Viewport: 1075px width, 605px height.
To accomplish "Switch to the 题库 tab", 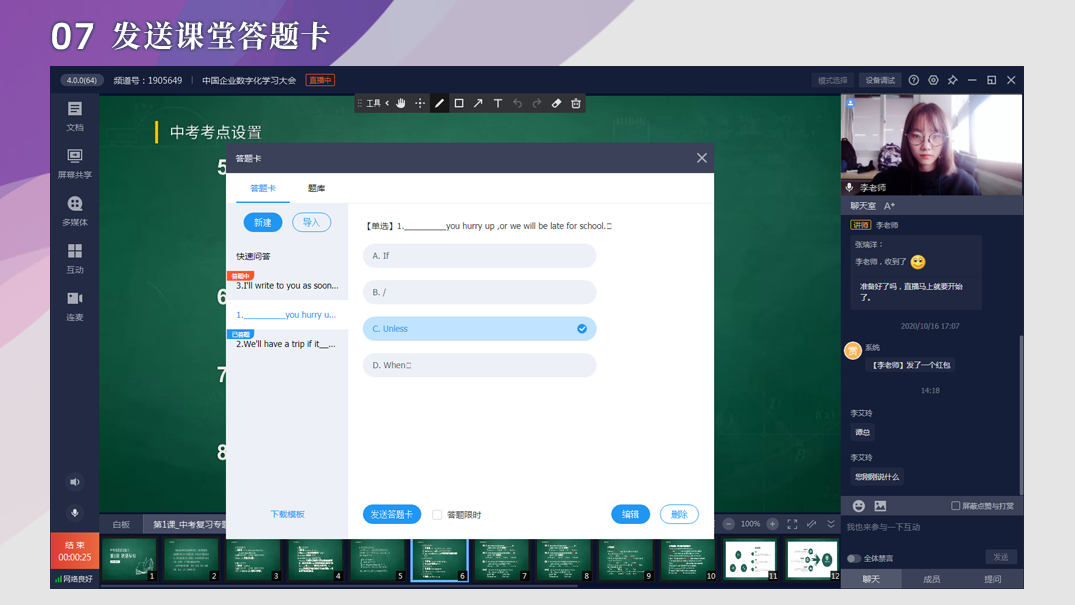I will click(x=316, y=188).
